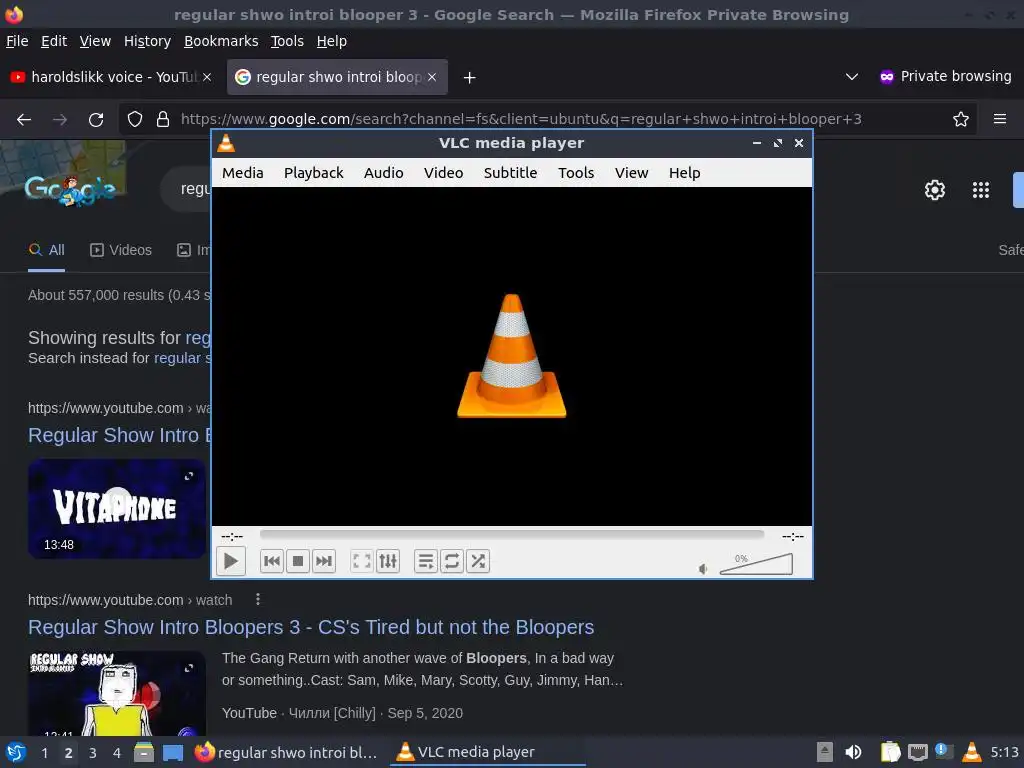The width and height of the screenshot is (1024, 768).
Task: Click VLC elapsed time label
Action: [x=232, y=537]
